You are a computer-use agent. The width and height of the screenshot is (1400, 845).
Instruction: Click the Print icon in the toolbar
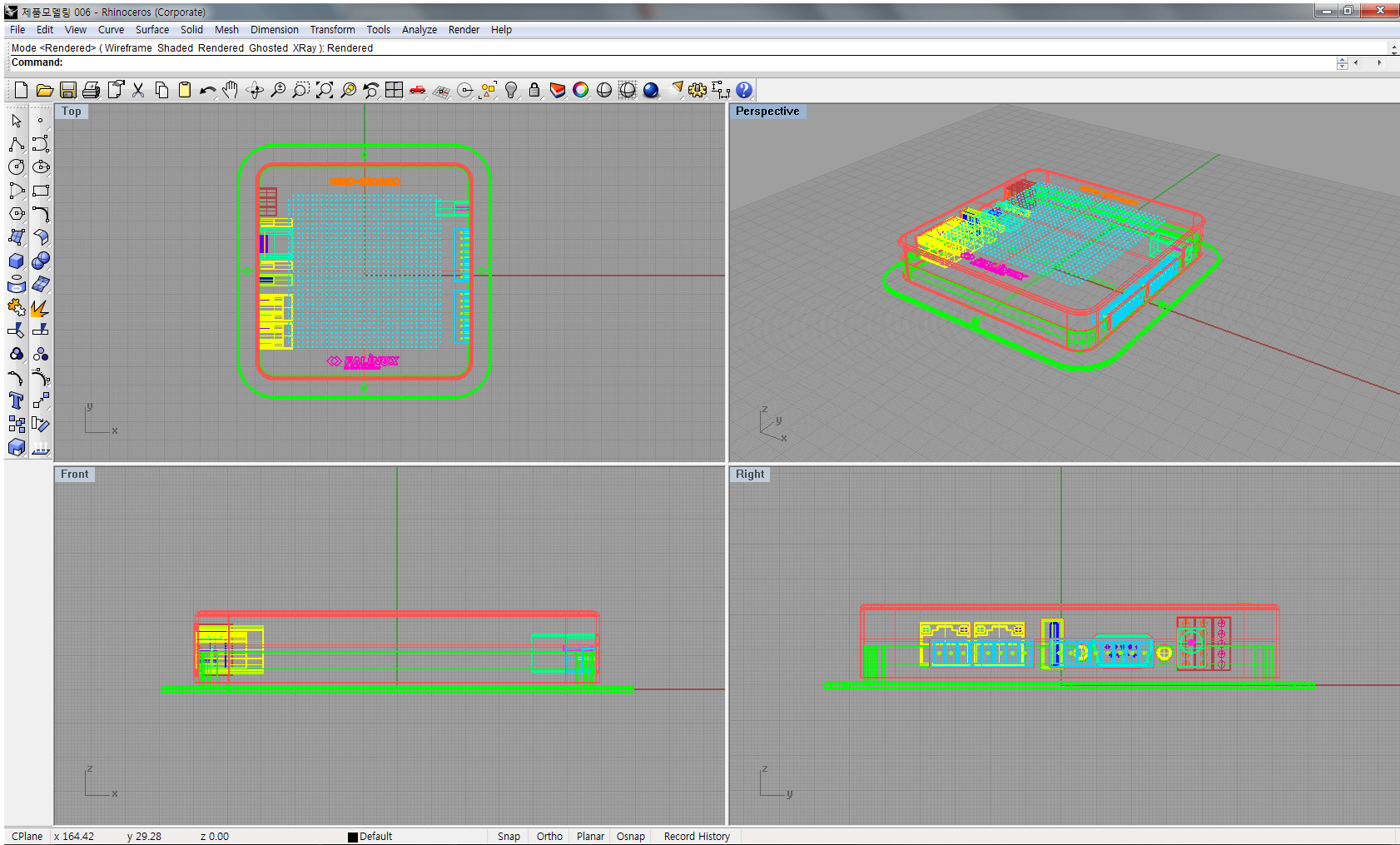[x=92, y=90]
